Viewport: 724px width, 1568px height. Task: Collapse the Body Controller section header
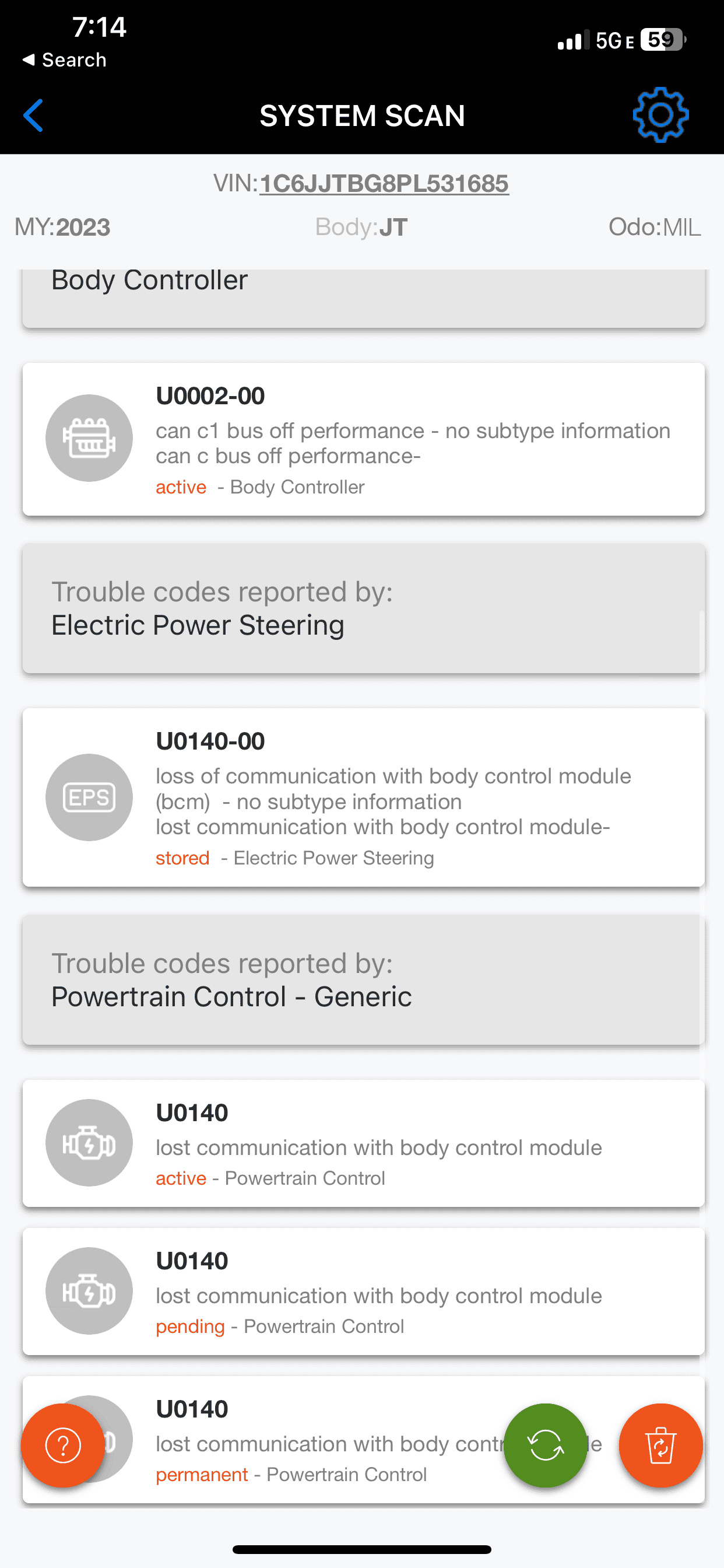(363, 298)
